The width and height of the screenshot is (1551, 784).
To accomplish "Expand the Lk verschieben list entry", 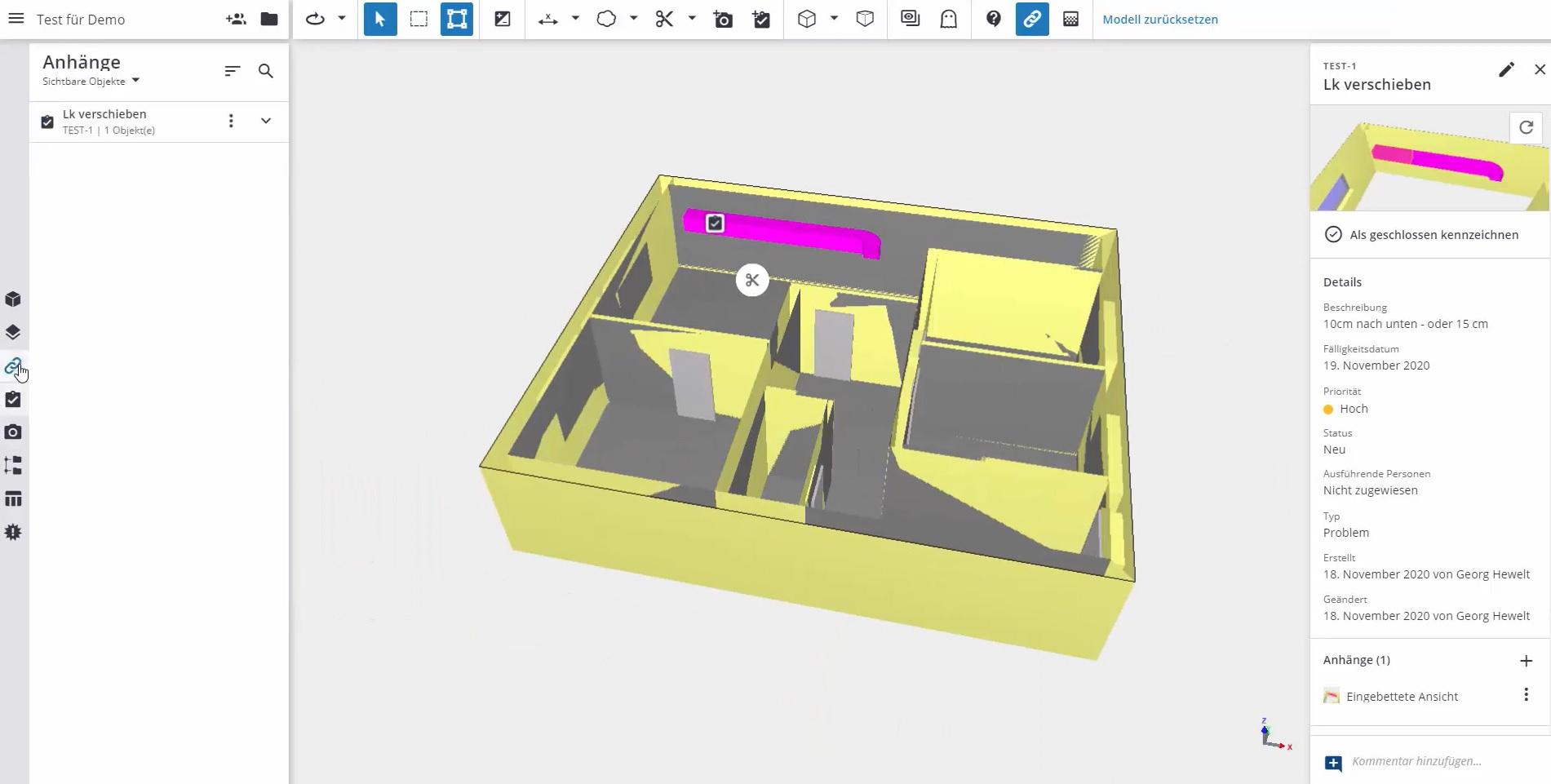I will pos(266,121).
